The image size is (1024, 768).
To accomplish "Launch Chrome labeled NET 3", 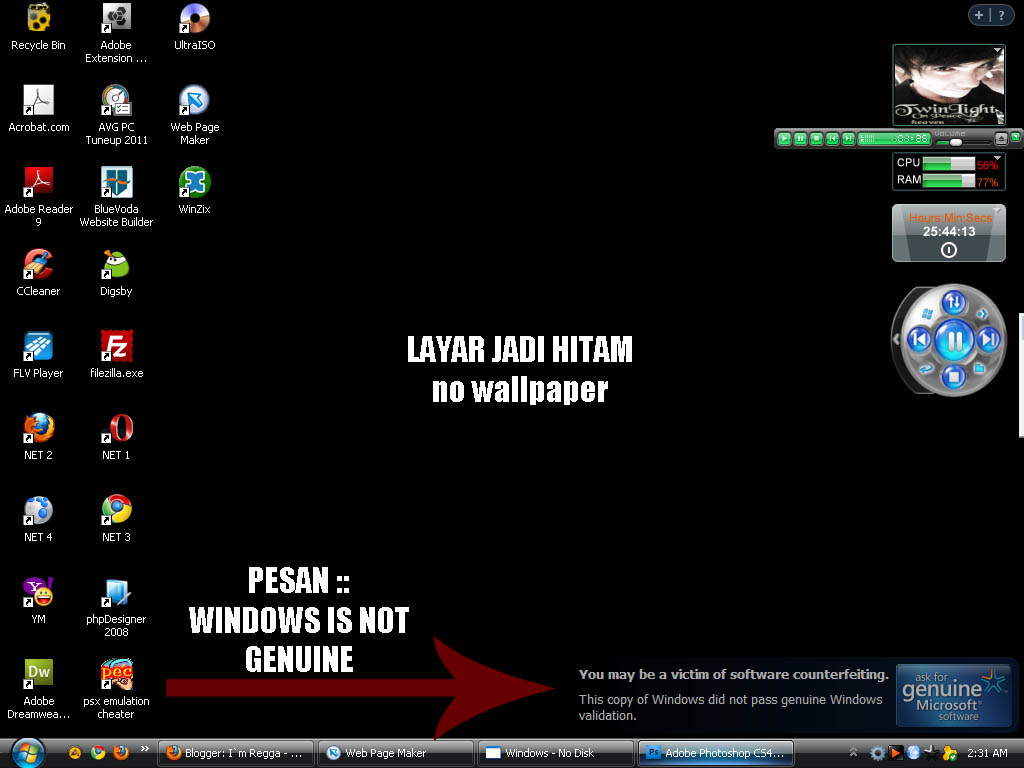I will [116, 519].
